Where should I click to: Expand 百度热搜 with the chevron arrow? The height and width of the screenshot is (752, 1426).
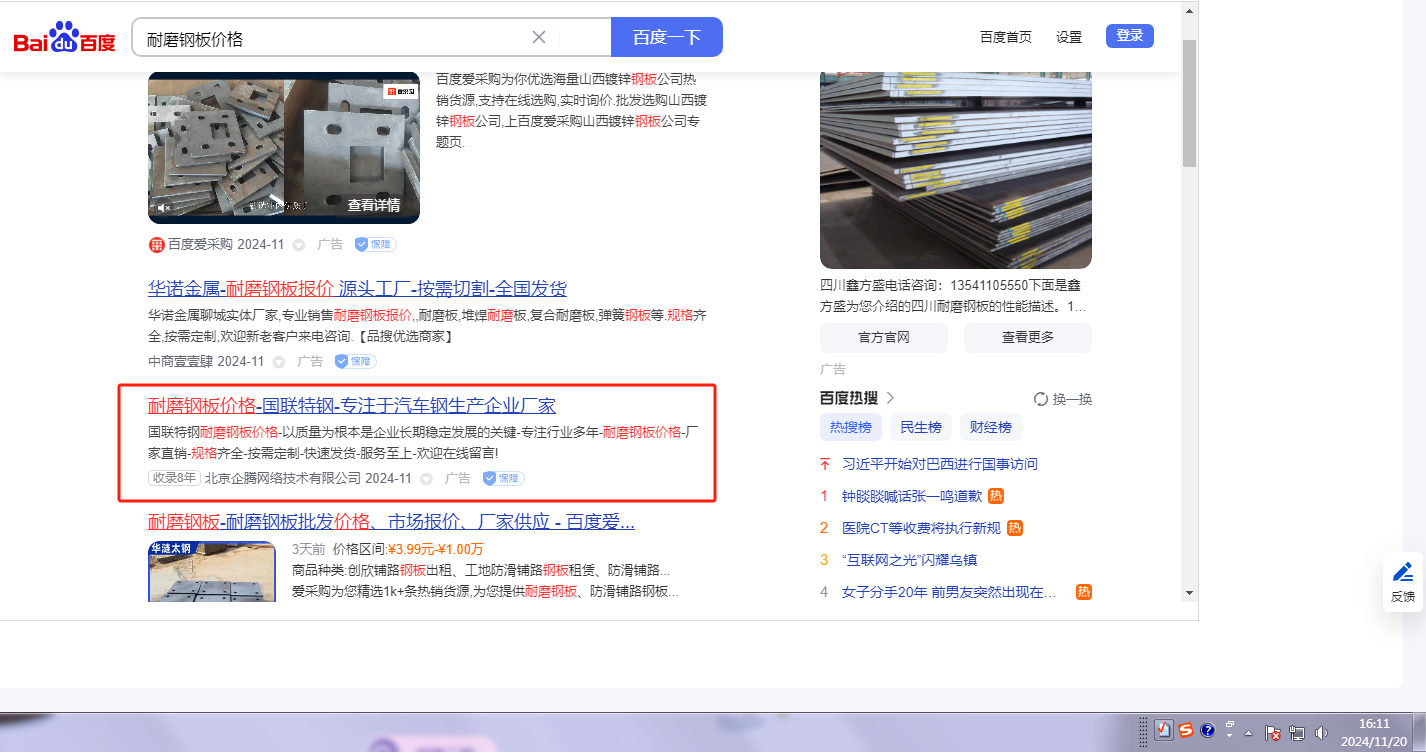click(x=890, y=398)
